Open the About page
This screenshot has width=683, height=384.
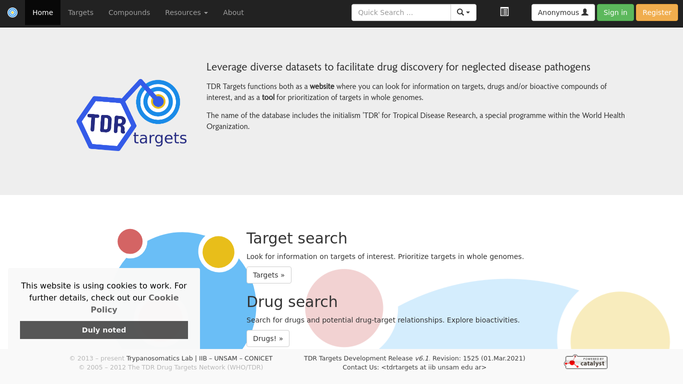point(233,13)
